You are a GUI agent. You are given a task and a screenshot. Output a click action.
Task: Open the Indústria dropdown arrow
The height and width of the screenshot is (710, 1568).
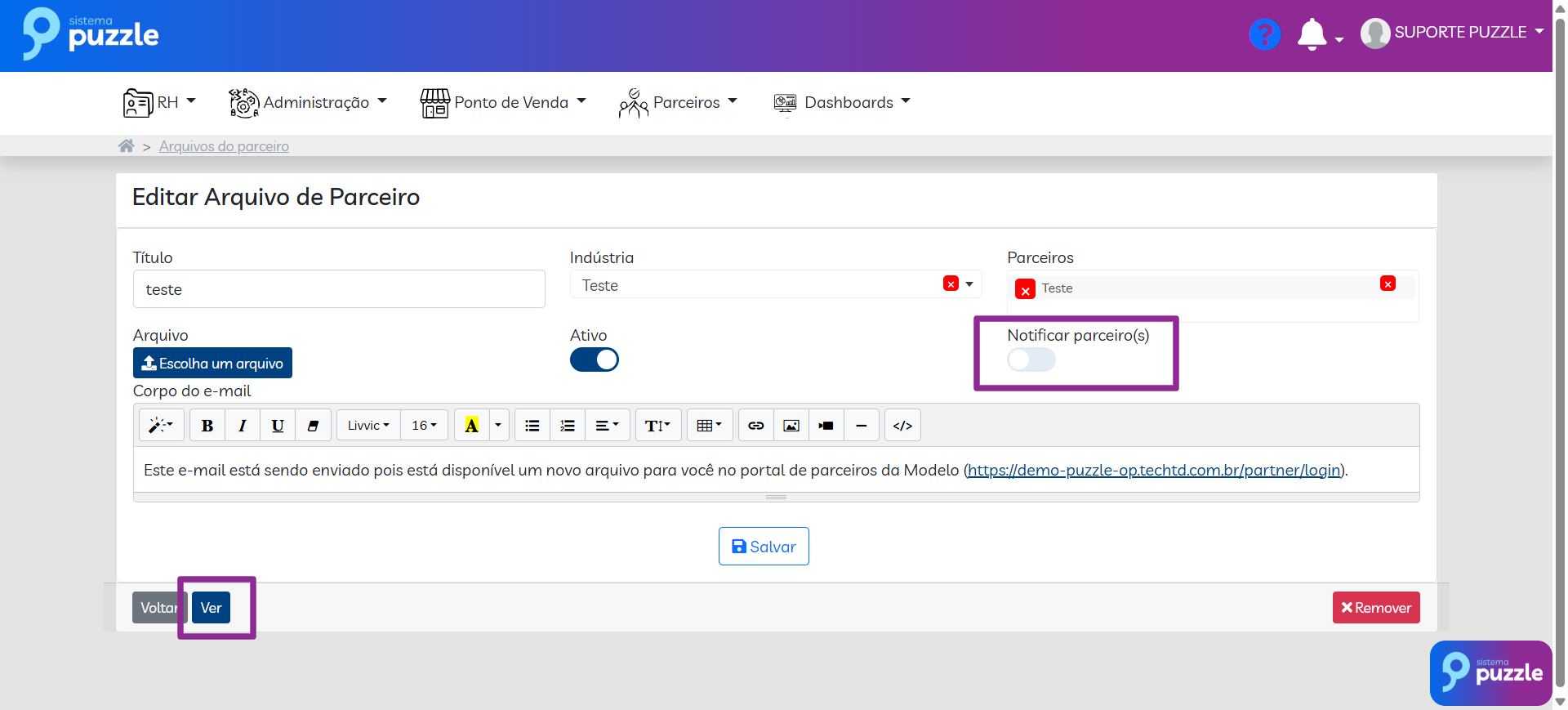click(969, 284)
